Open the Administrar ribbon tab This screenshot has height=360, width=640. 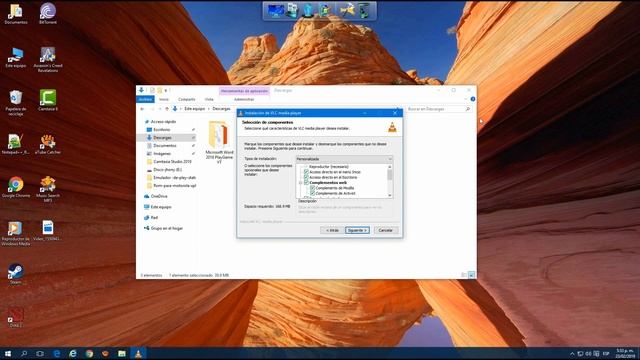[244, 99]
